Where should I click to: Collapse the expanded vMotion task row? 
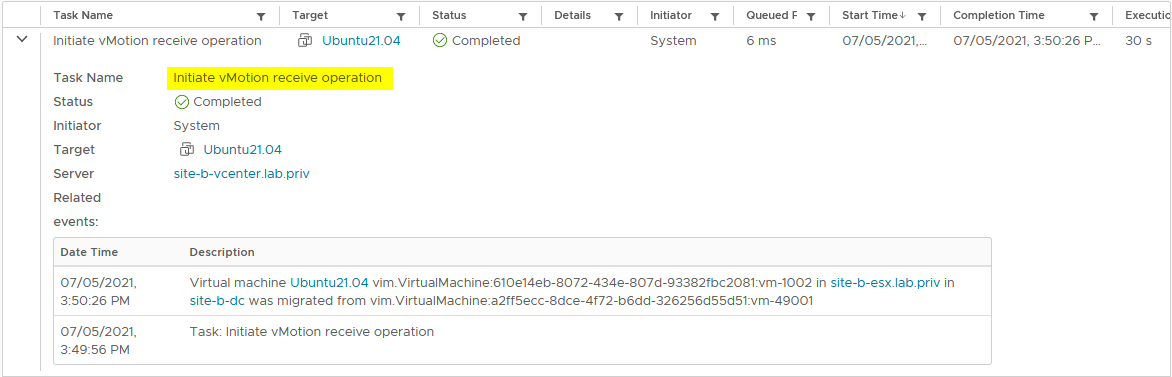(22, 40)
